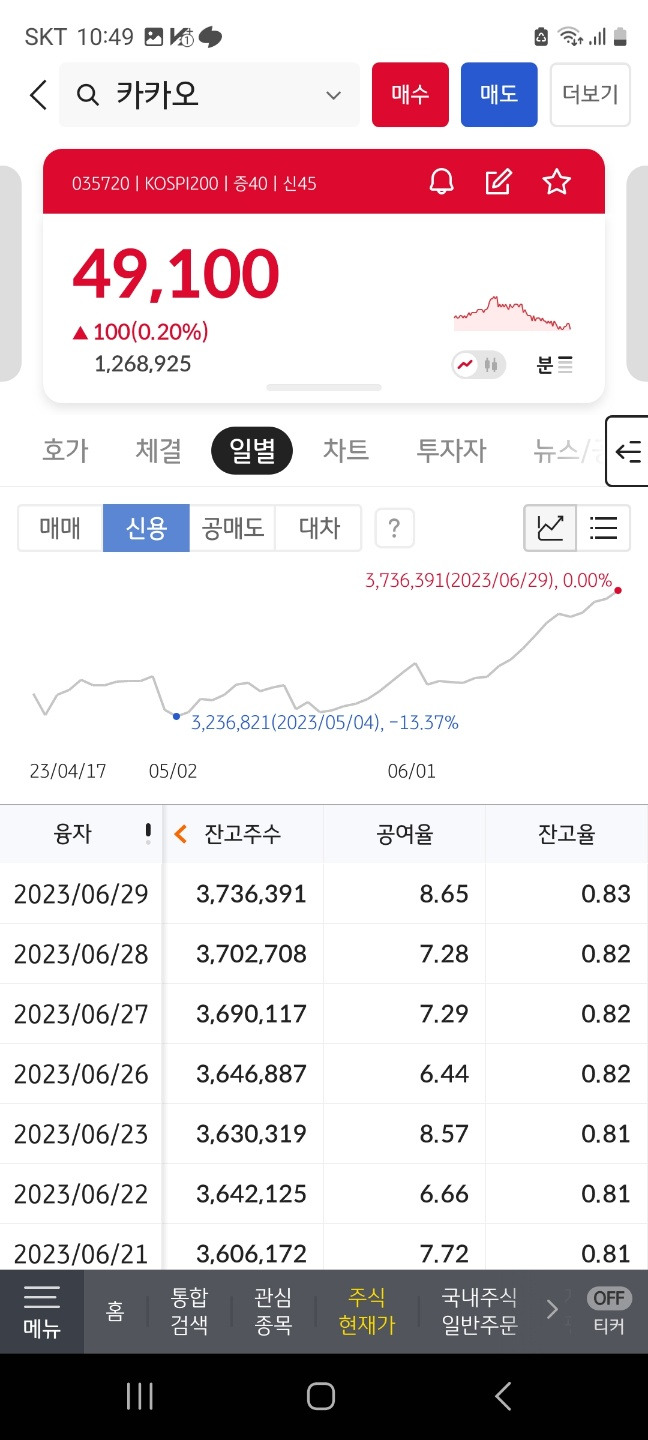Open the 분 chart period selector
Image resolution: width=648 pixels, height=1440 pixels.
click(x=555, y=365)
